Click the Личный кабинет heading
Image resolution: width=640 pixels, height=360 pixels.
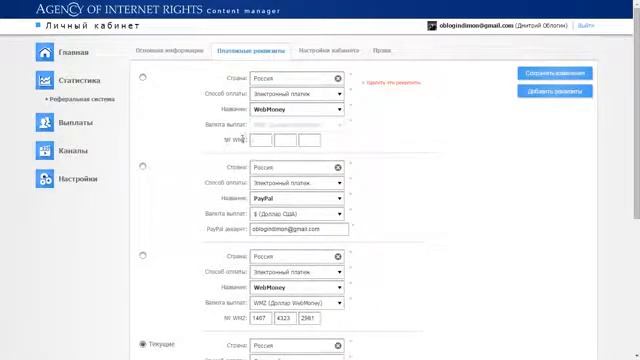pos(92,26)
